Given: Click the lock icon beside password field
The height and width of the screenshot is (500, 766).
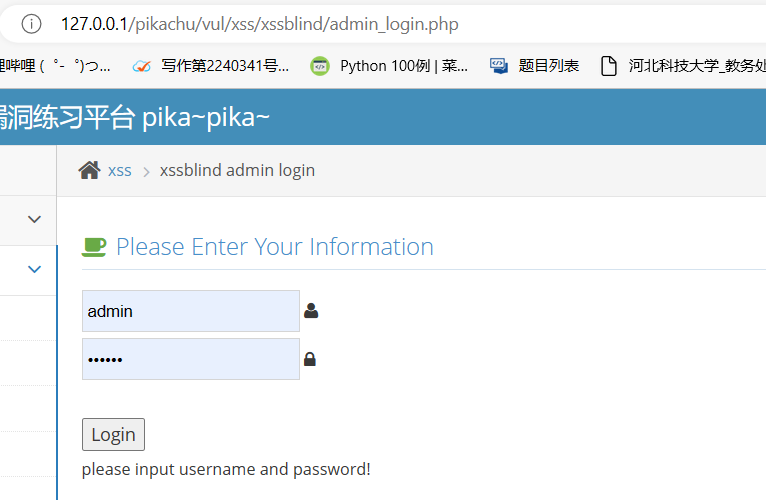Looking at the screenshot, I should (310, 359).
